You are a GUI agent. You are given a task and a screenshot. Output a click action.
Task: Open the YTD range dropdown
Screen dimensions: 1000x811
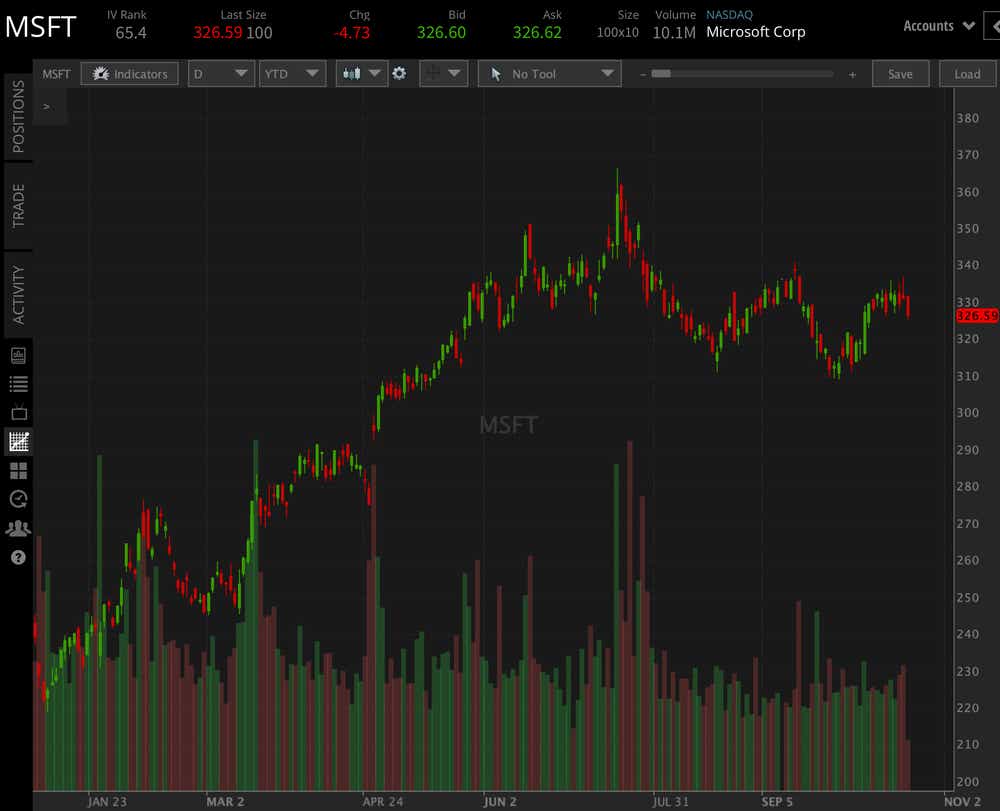pyautogui.click(x=292, y=73)
